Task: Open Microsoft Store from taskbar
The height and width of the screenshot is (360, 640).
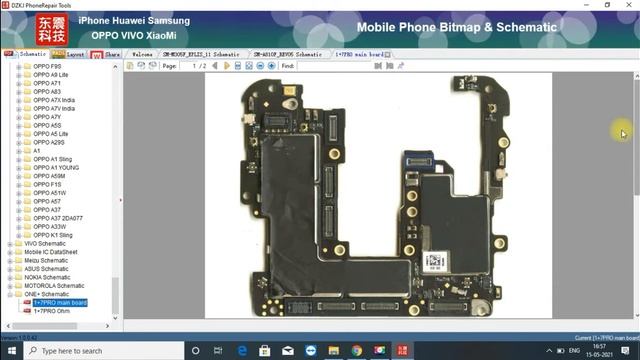Action: (x=264, y=351)
